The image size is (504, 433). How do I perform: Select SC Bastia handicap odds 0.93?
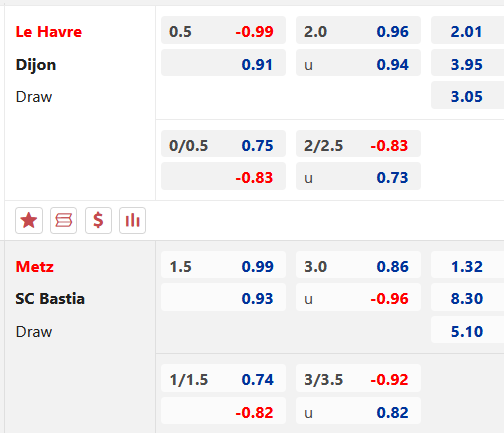223,297
